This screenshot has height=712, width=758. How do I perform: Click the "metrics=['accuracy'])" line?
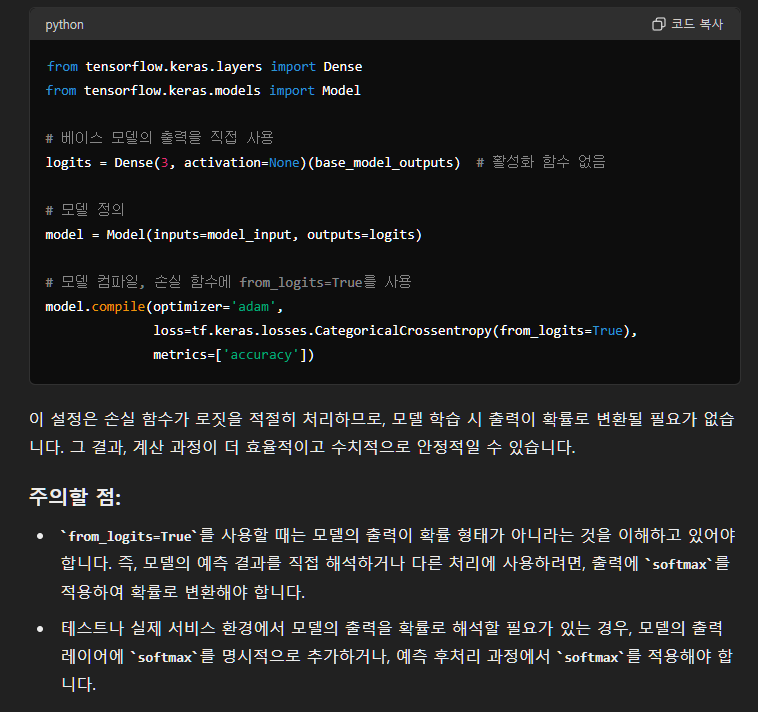pos(233,355)
